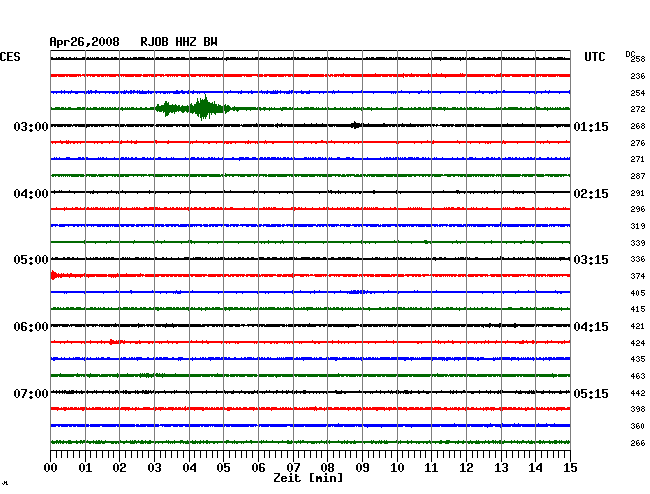Select the station label RJOB HHZ BW
This screenshot has height=494, width=650.
pos(179,42)
